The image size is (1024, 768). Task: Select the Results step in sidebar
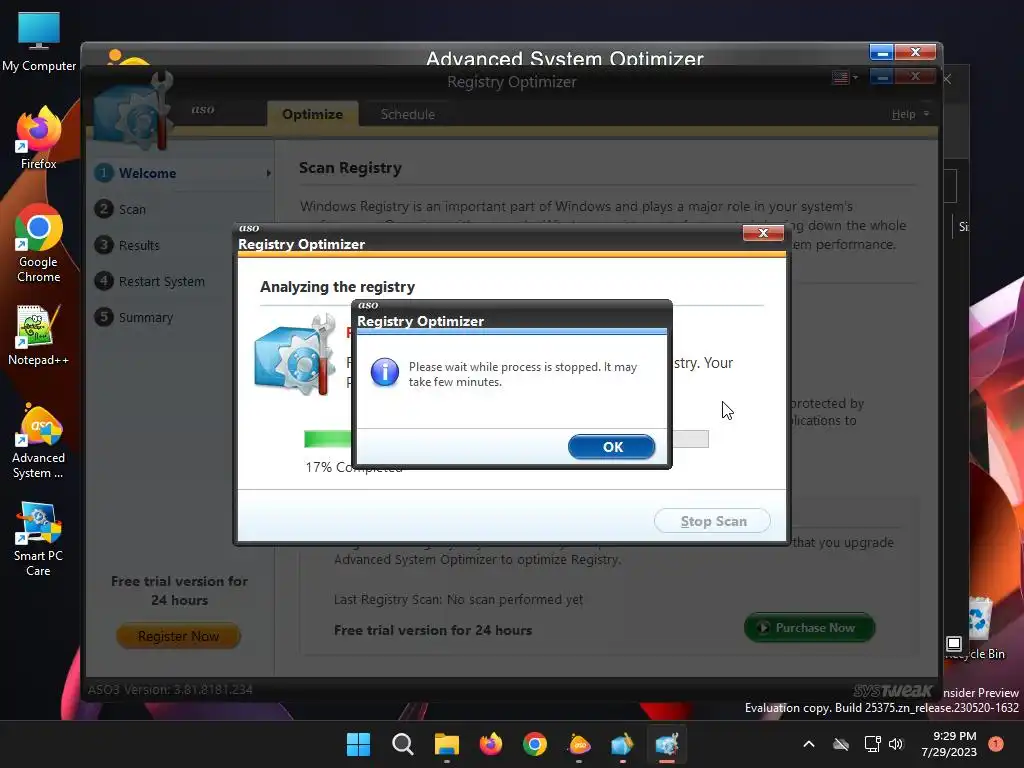139,246
